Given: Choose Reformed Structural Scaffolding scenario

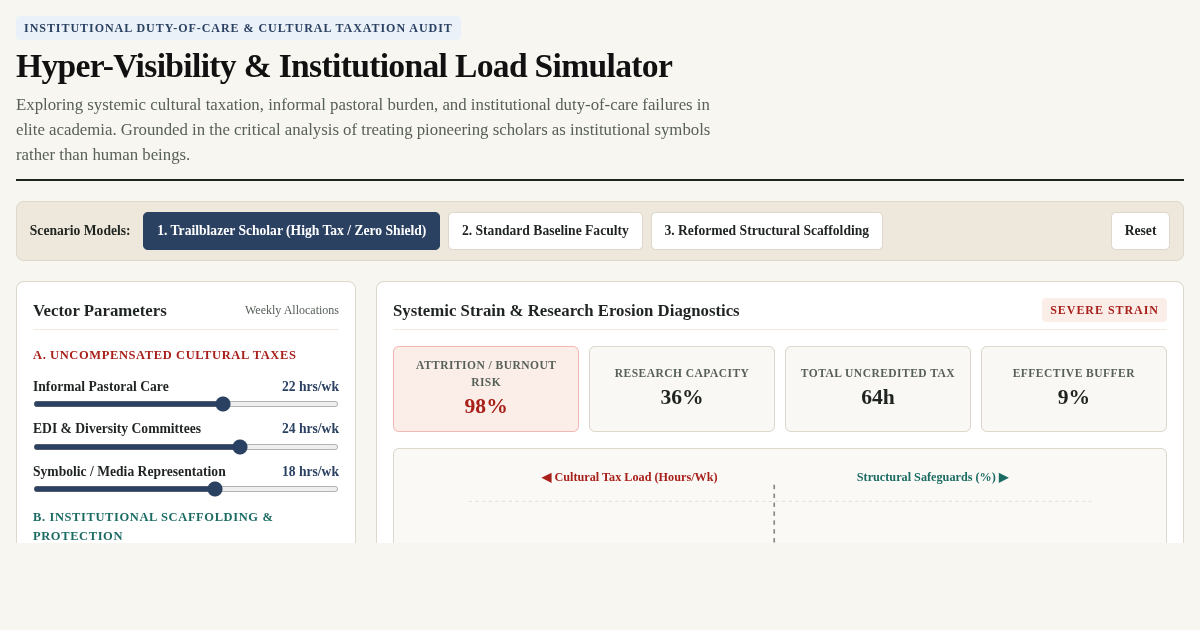Looking at the screenshot, I should (767, 231).
